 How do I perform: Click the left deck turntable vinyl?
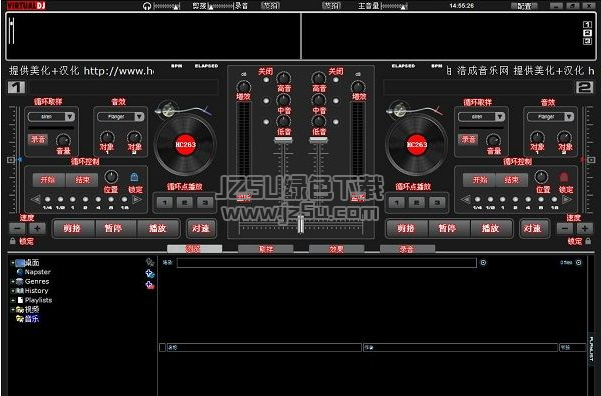tap(186, 145)
